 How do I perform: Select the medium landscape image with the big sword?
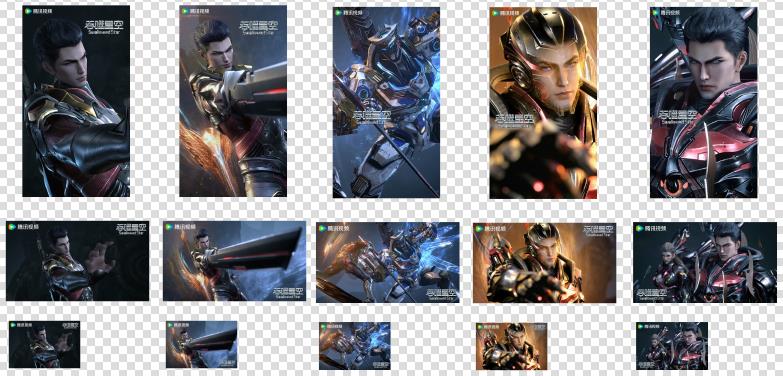click(x=235, y=261)
